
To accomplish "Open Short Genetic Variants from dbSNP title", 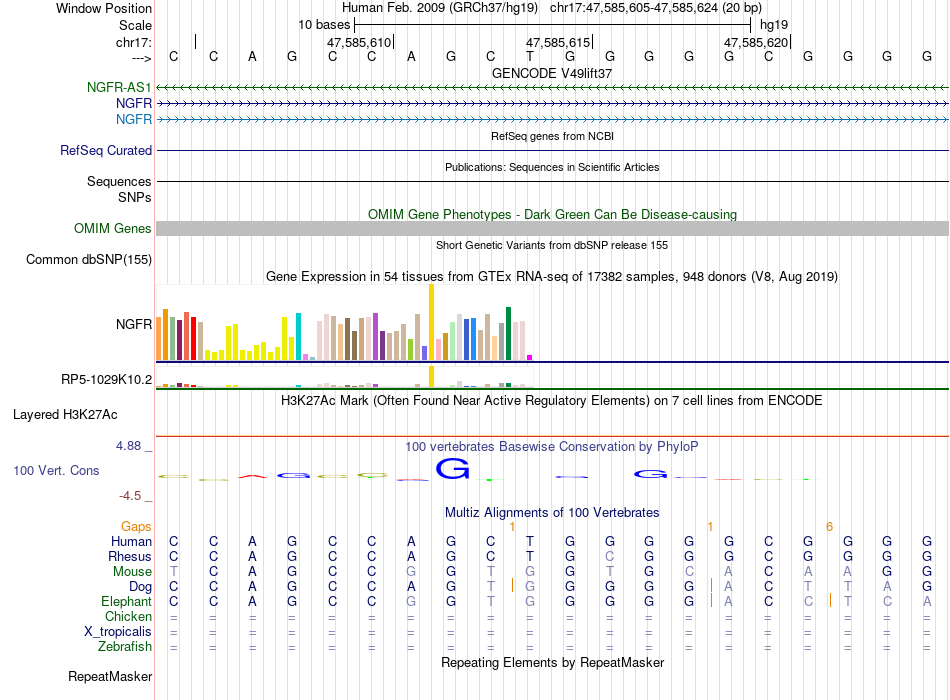I will tap(552, 245).
